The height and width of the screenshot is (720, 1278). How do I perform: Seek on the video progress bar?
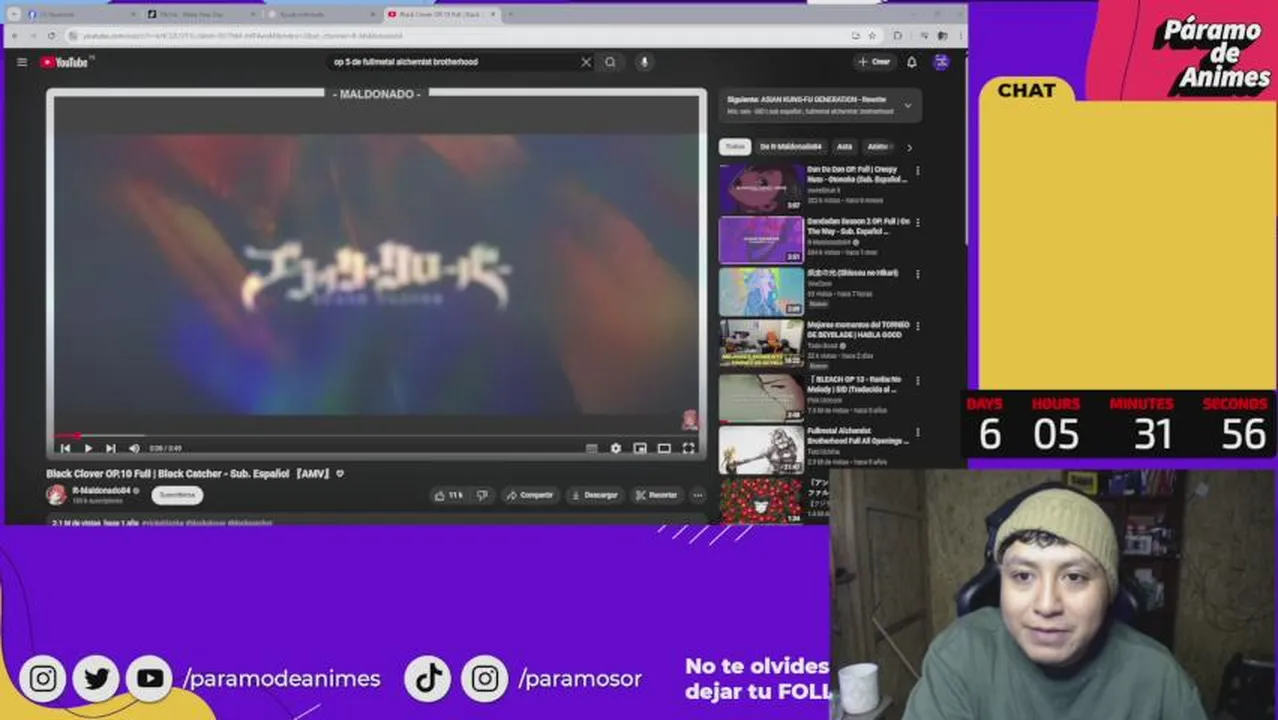[376, 436]
